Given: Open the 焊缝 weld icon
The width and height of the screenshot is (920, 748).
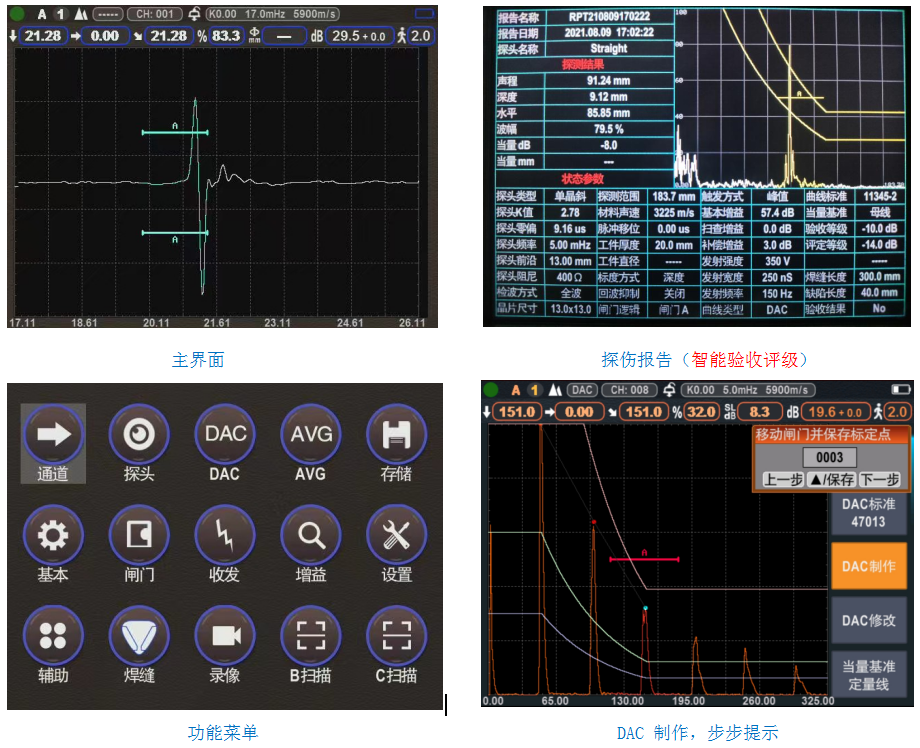Looking at the screenshot, I should coord(139,637).
